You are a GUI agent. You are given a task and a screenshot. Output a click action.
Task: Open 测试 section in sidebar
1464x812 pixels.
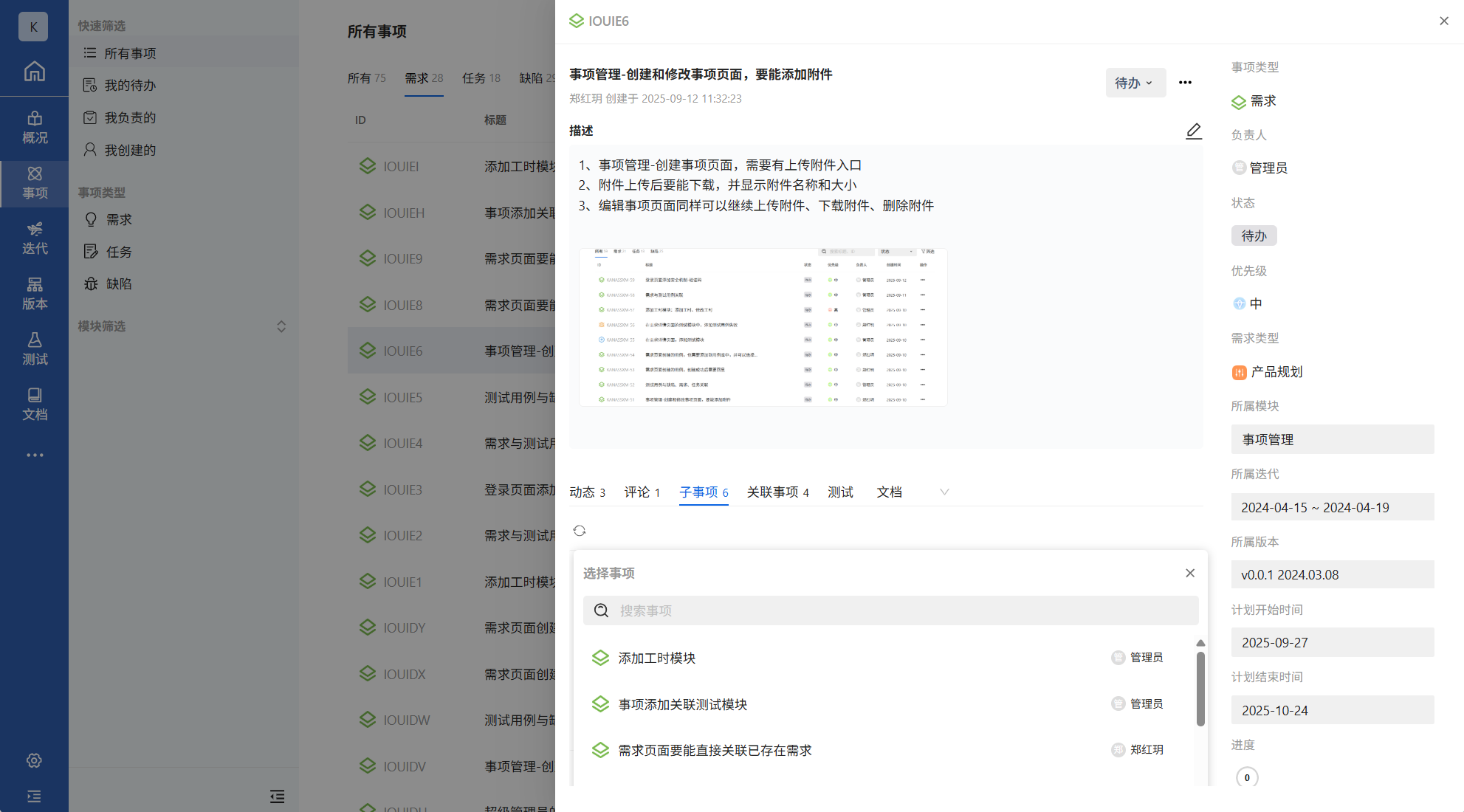pyautogui.click(x=34, y=349)
